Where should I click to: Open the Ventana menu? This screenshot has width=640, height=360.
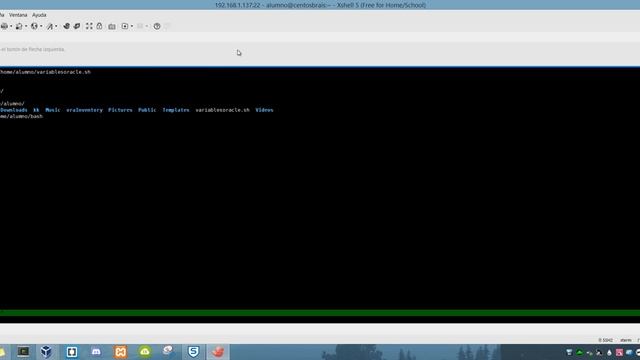click(18, 15)
